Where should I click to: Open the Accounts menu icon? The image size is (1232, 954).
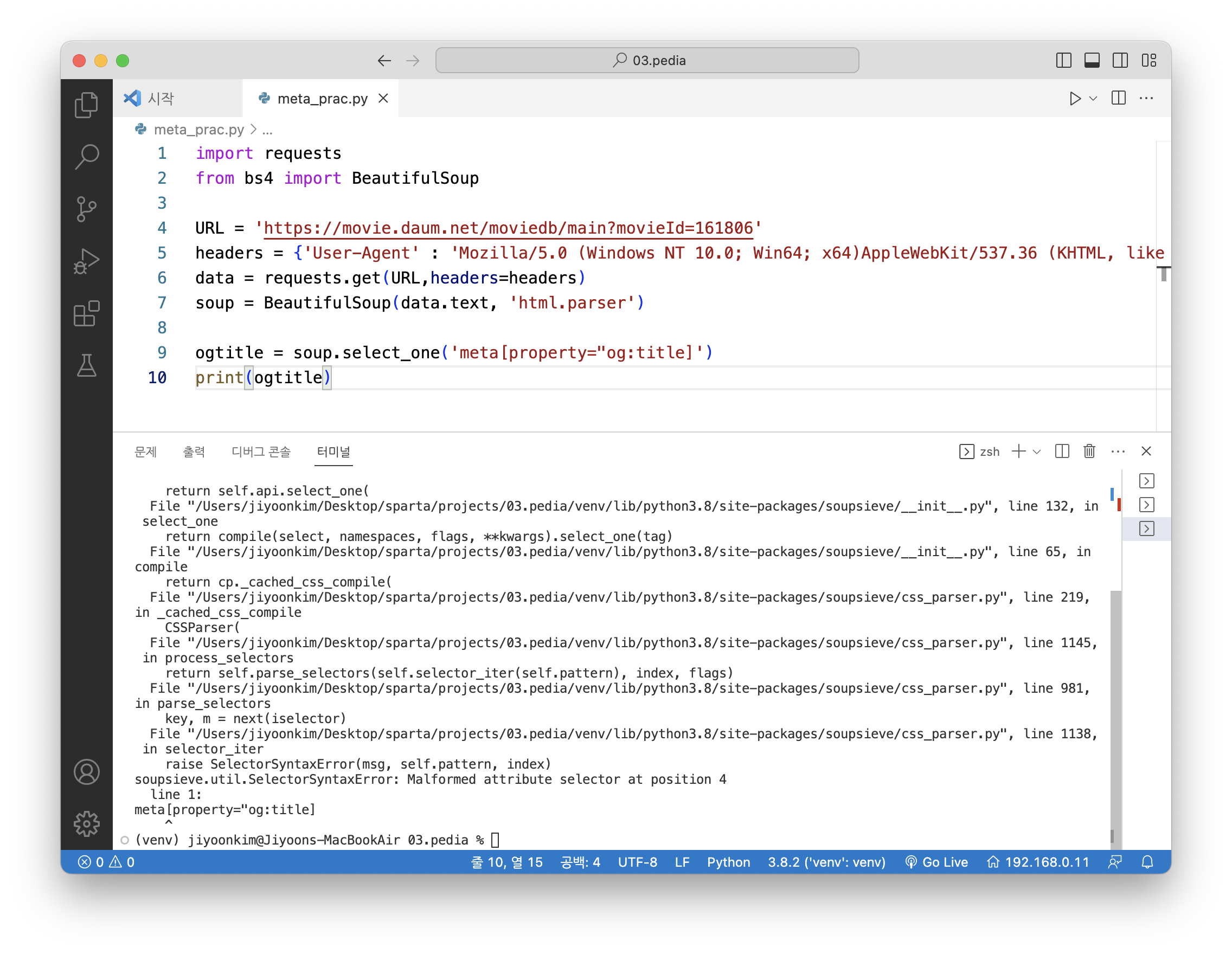[x=86, y=772]
